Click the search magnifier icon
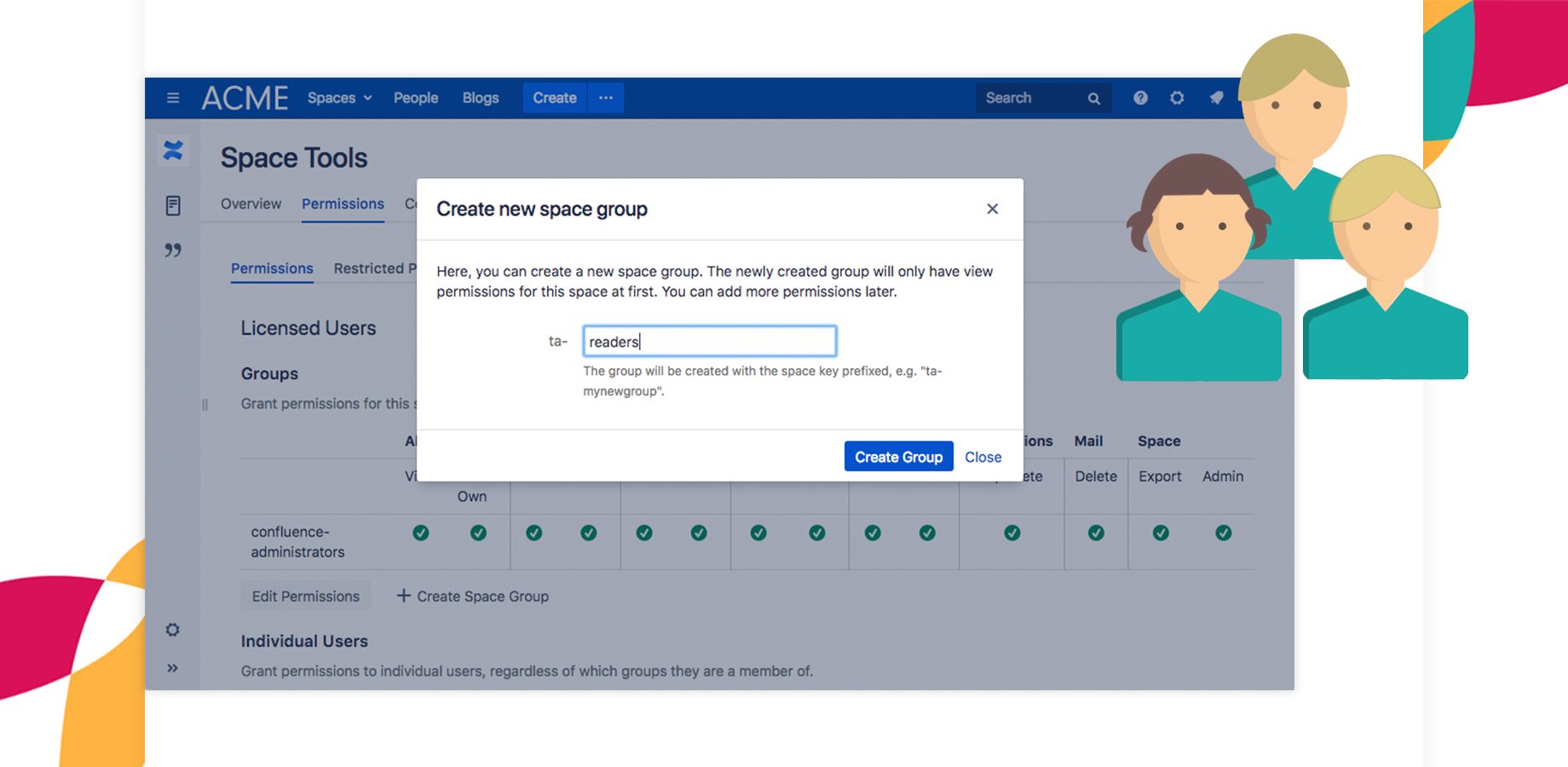This screenshot has width=1568, height=767. pos(1094,99)
